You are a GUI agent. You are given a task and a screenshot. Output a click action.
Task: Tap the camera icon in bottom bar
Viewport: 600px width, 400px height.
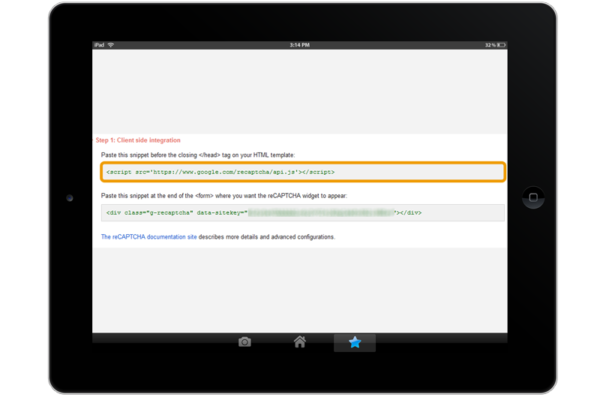(x=245, y=342)
